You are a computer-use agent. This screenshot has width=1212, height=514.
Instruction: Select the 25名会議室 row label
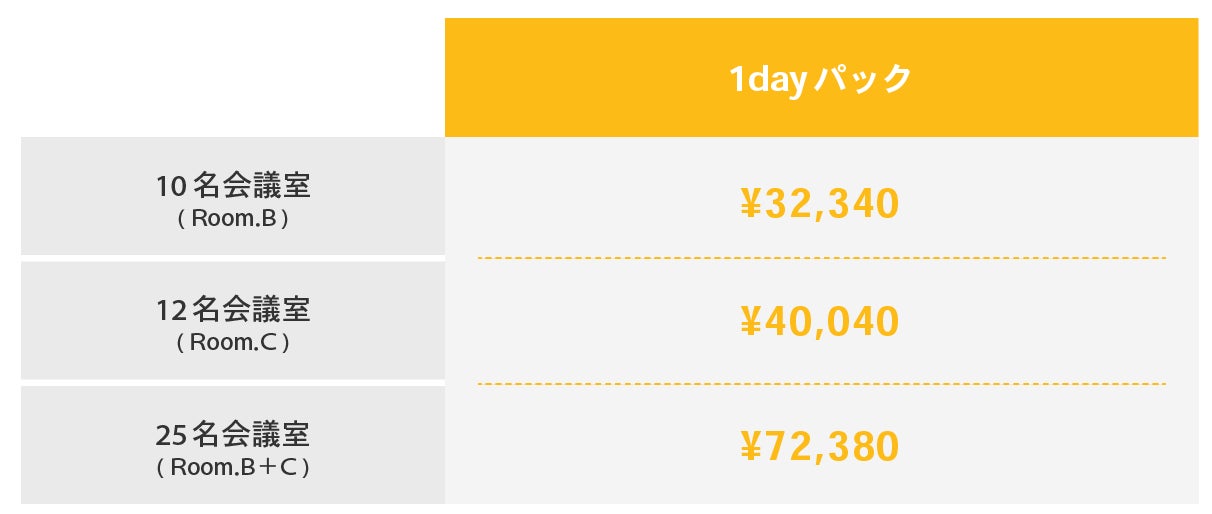coord(233,435)
